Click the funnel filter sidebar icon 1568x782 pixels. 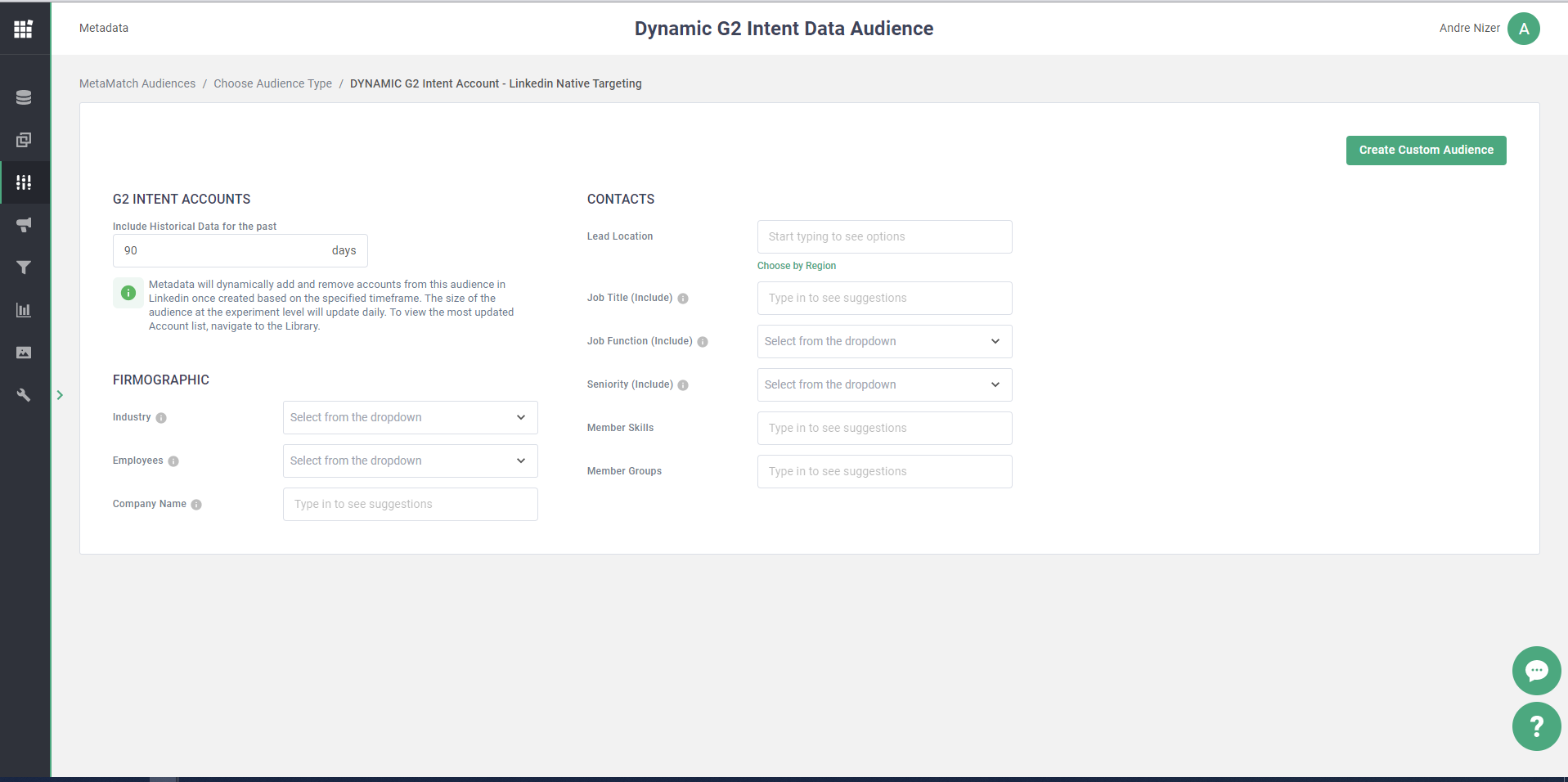coord(24,267)
